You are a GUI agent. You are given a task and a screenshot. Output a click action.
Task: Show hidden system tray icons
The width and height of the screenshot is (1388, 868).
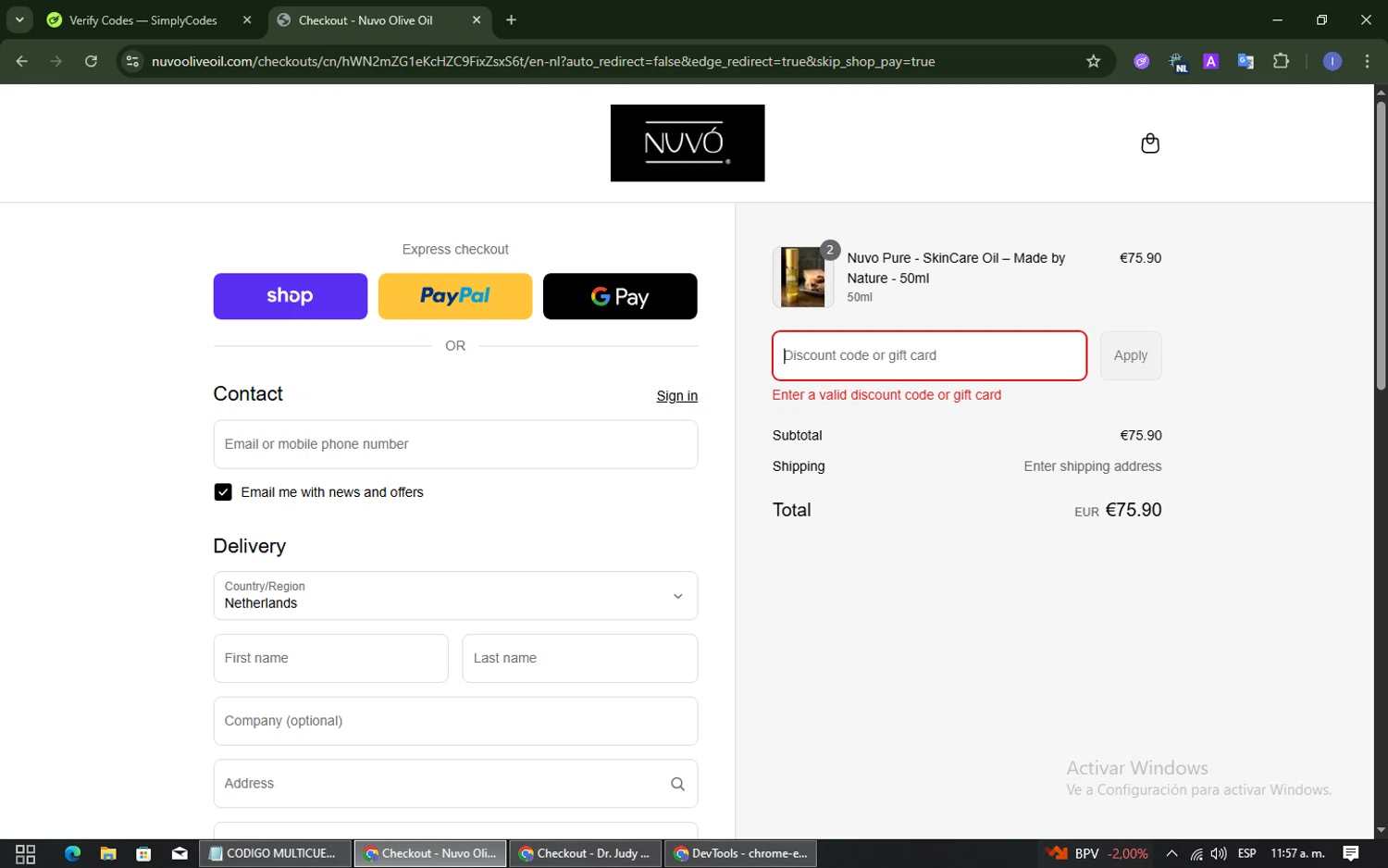pyautogui.click(x=1171, y=853)
